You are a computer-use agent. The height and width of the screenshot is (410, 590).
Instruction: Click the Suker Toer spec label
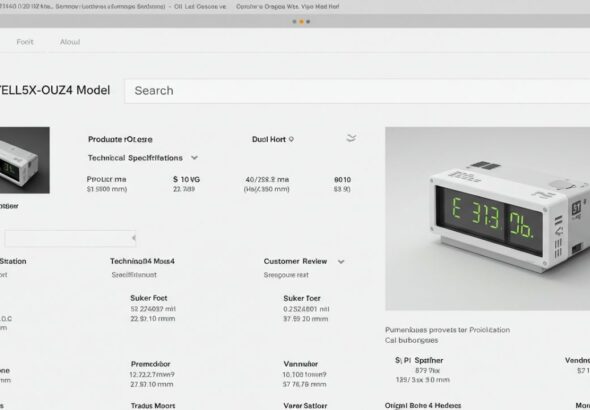click(302, 298)
